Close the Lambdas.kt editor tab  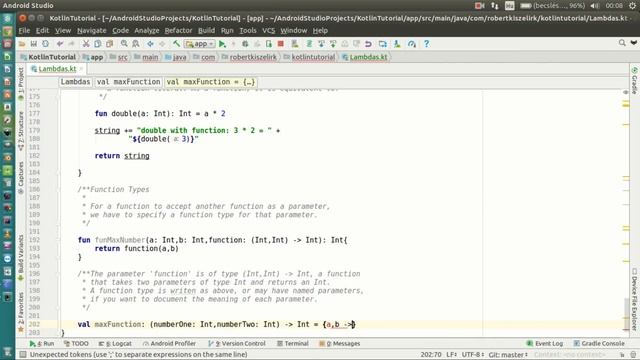pyautogui.click(x=81, y=69)
